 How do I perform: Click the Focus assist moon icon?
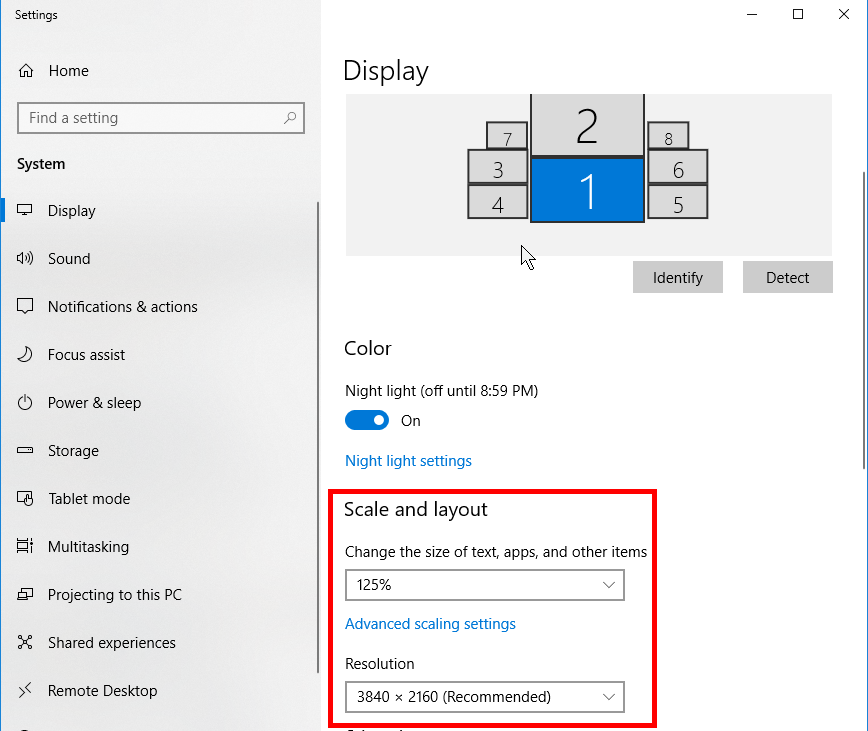(x=26, y=355)
